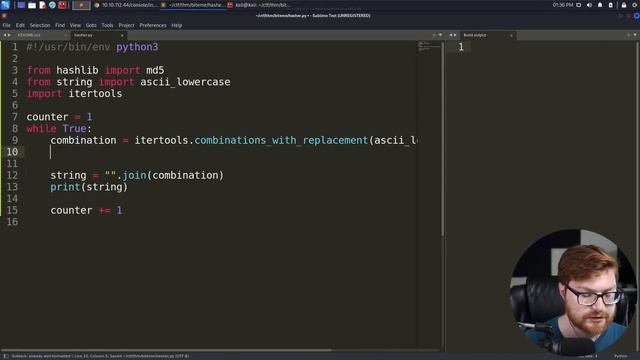
Task: Open the Tools menu
Action: coord(107,25)
